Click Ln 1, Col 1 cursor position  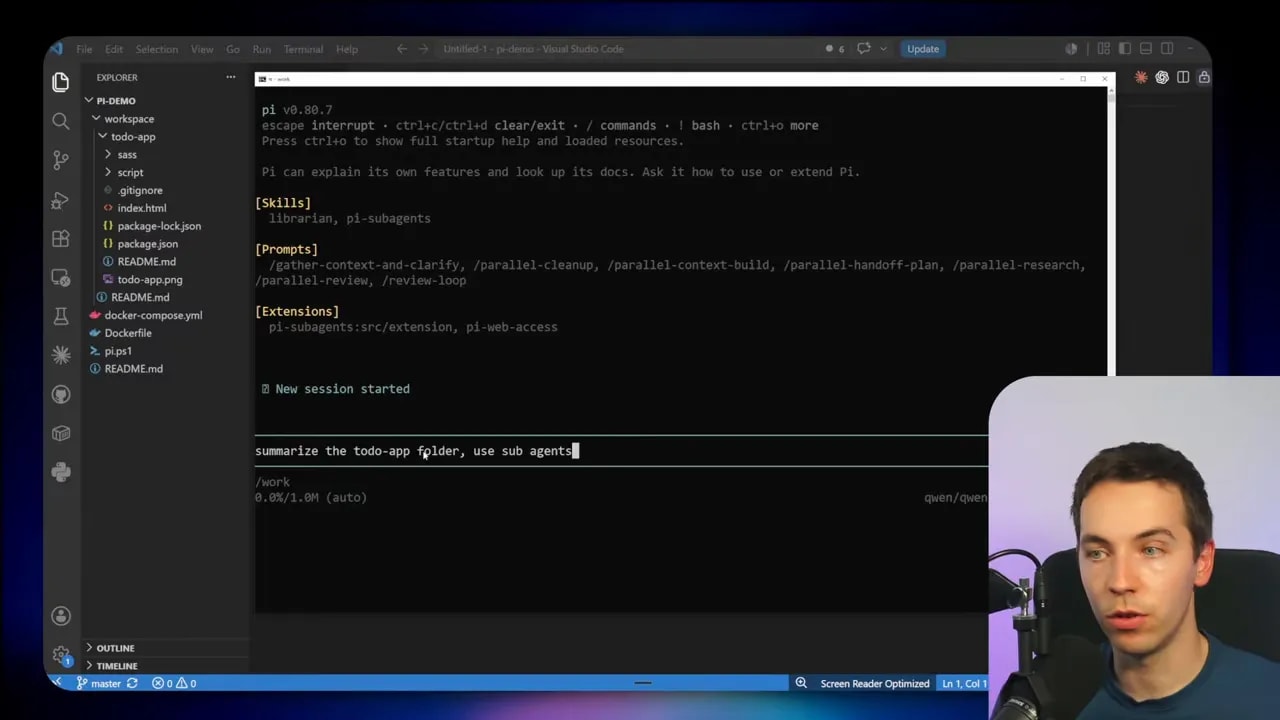pyautogui.click(x=964, y=683)
